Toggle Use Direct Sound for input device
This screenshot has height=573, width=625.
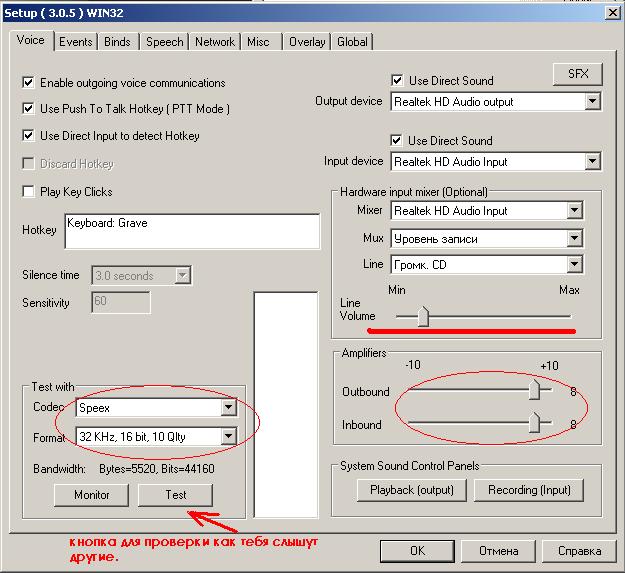pyautogui.click(x=396, y=140)
